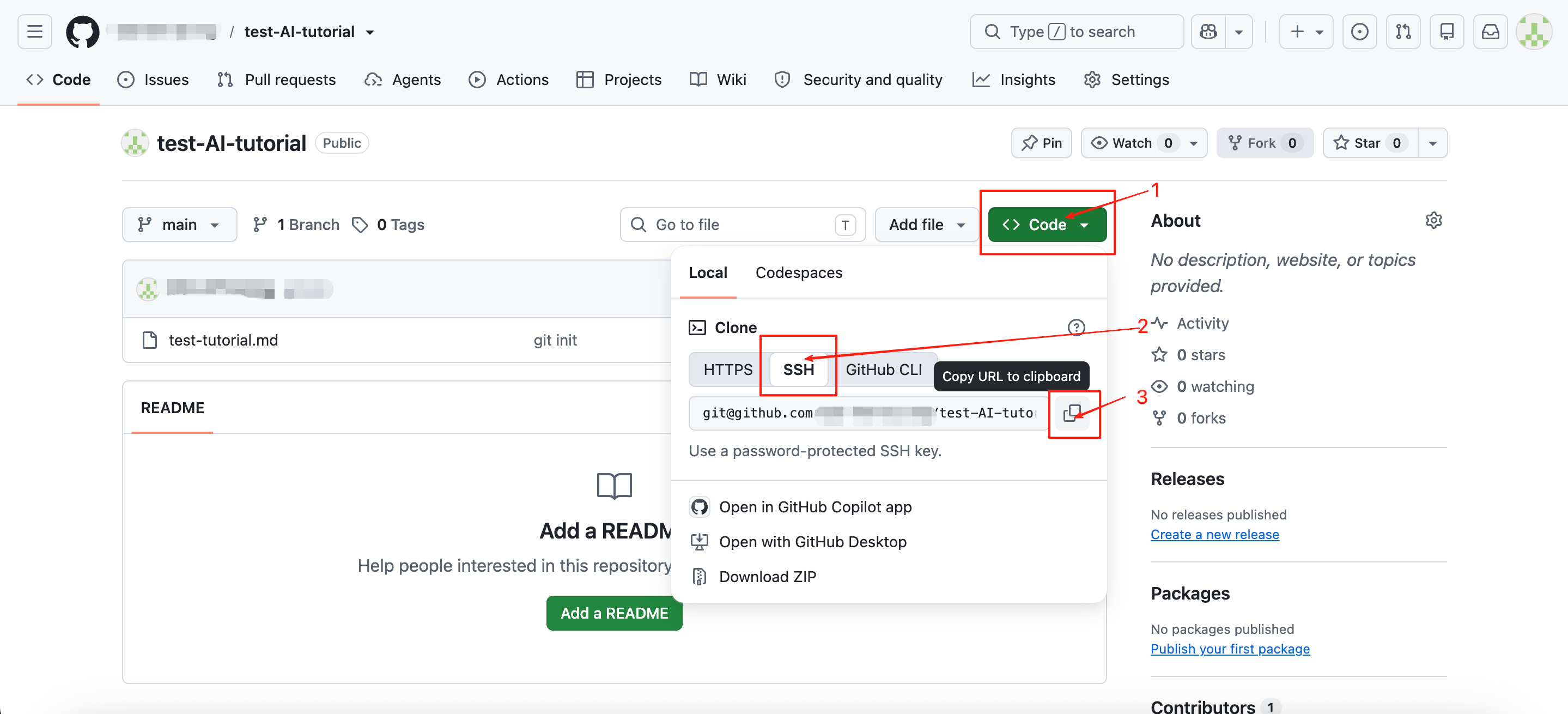Focus the Go to file search field
The image size is (1568, 714).
[743, 225]
